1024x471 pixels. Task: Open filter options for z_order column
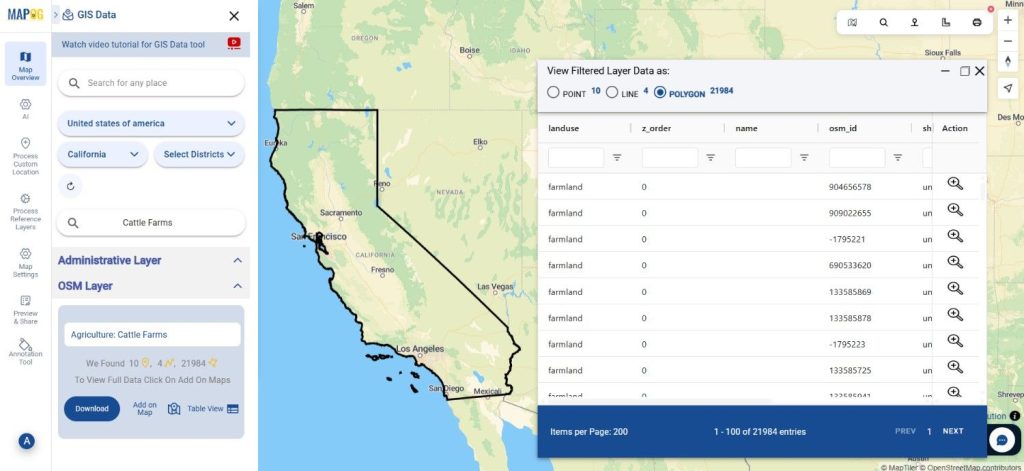click(711, 157)
